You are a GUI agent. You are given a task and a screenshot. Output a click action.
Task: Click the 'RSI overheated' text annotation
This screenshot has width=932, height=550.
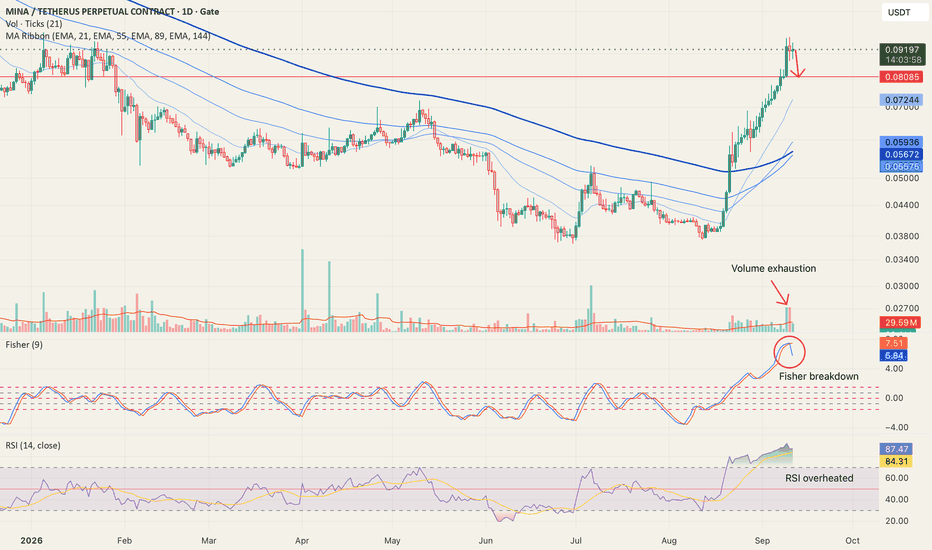pyautogui.click(x=819, y=478)
